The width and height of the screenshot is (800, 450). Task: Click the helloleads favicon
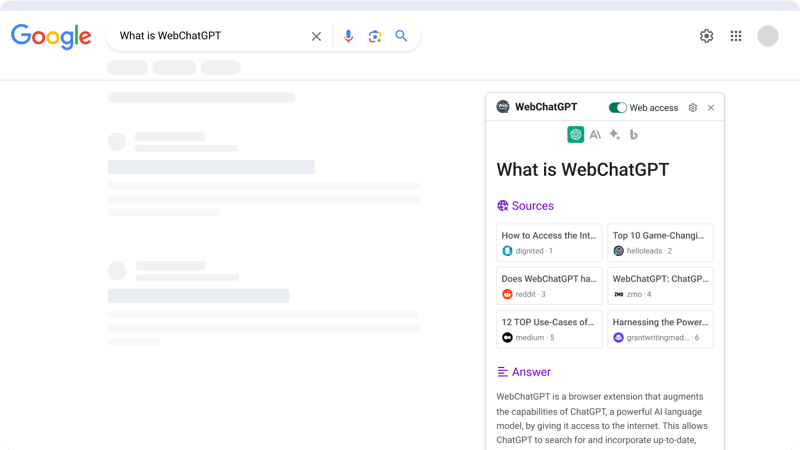pos(618,251)
